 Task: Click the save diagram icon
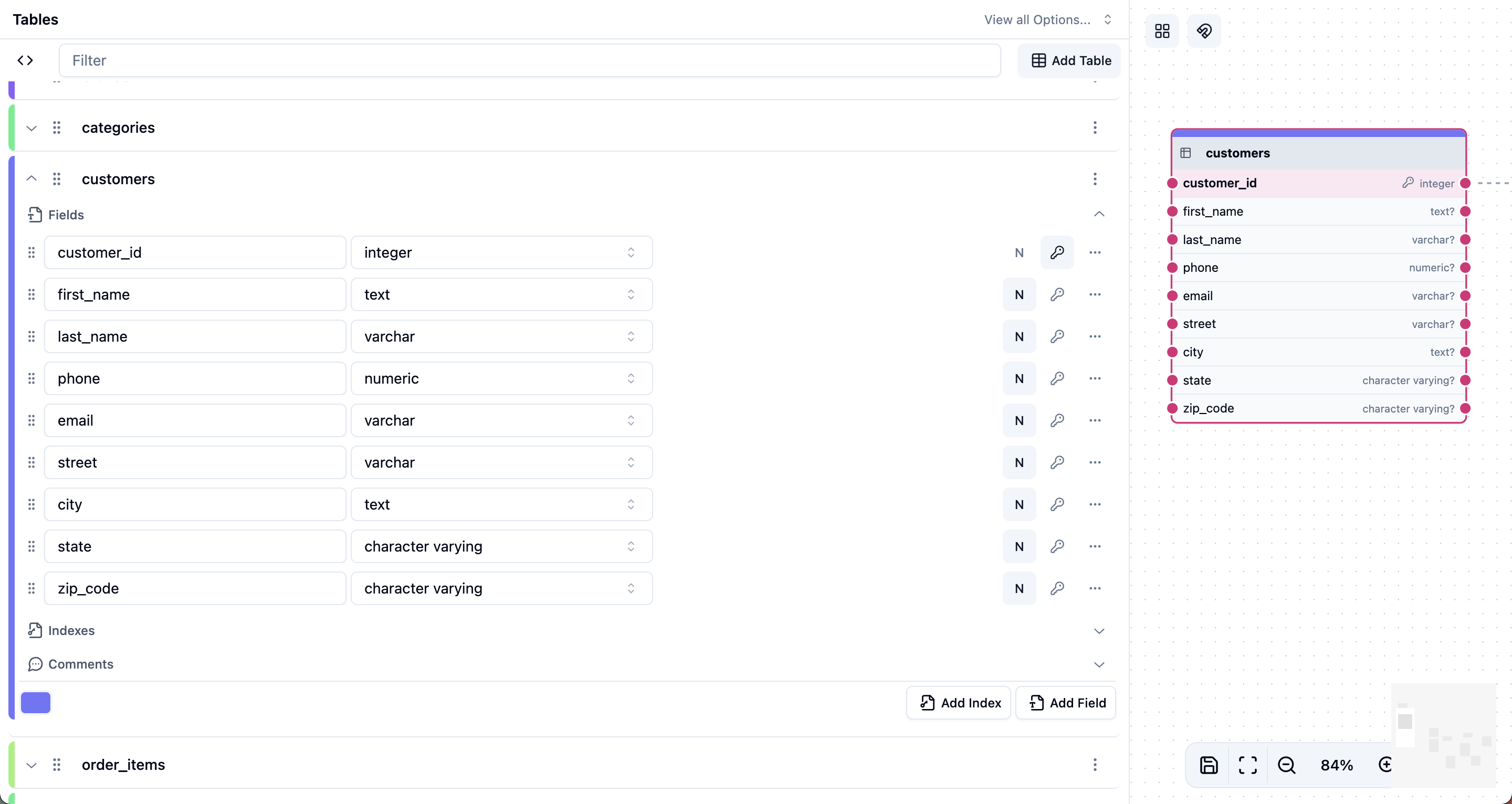pyautogui.click(x=1209, y=765)
